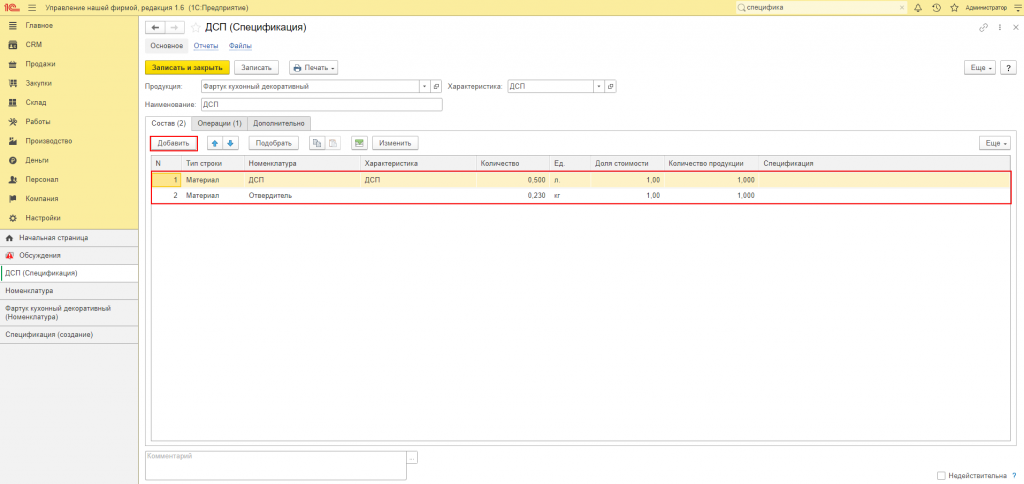Open the Персонал section
Screen dimensions: 1024x484
42,180
